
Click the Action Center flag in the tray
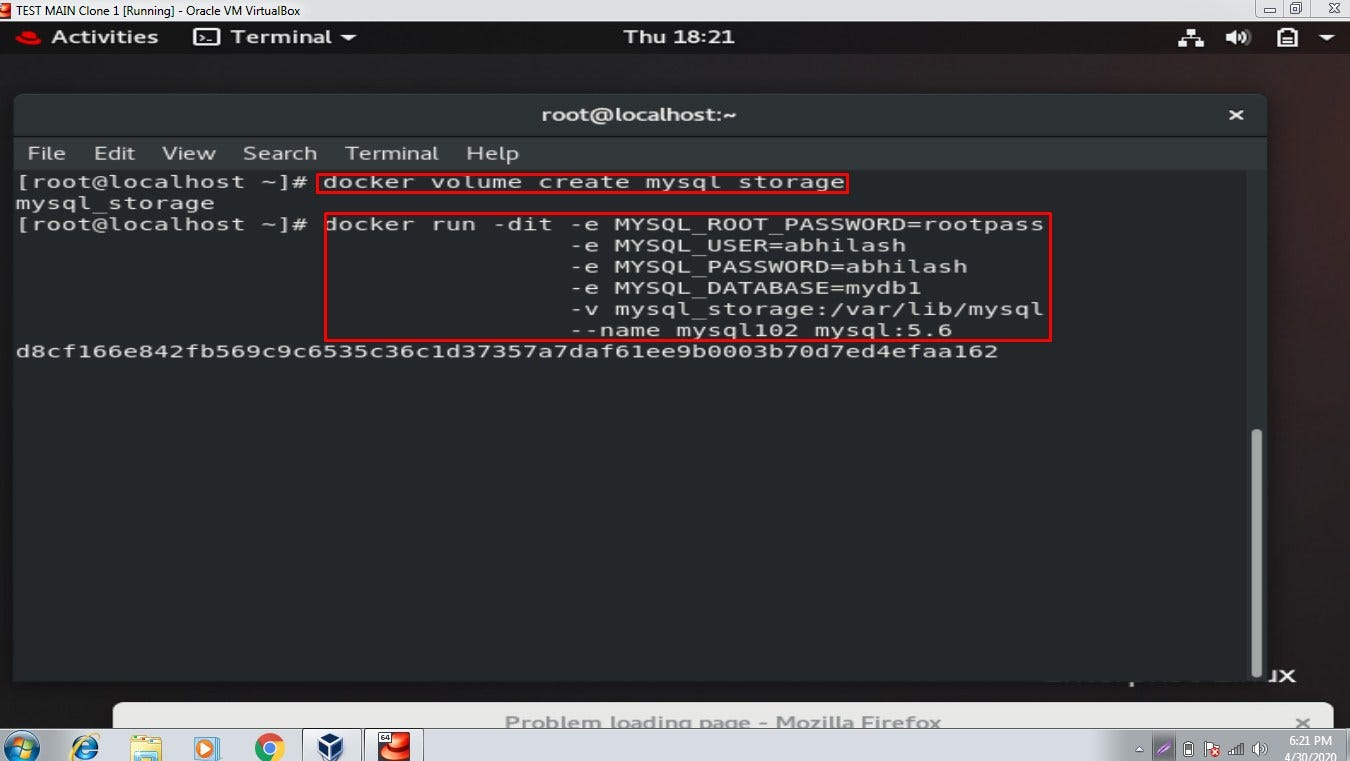[x=1211, y=748]
